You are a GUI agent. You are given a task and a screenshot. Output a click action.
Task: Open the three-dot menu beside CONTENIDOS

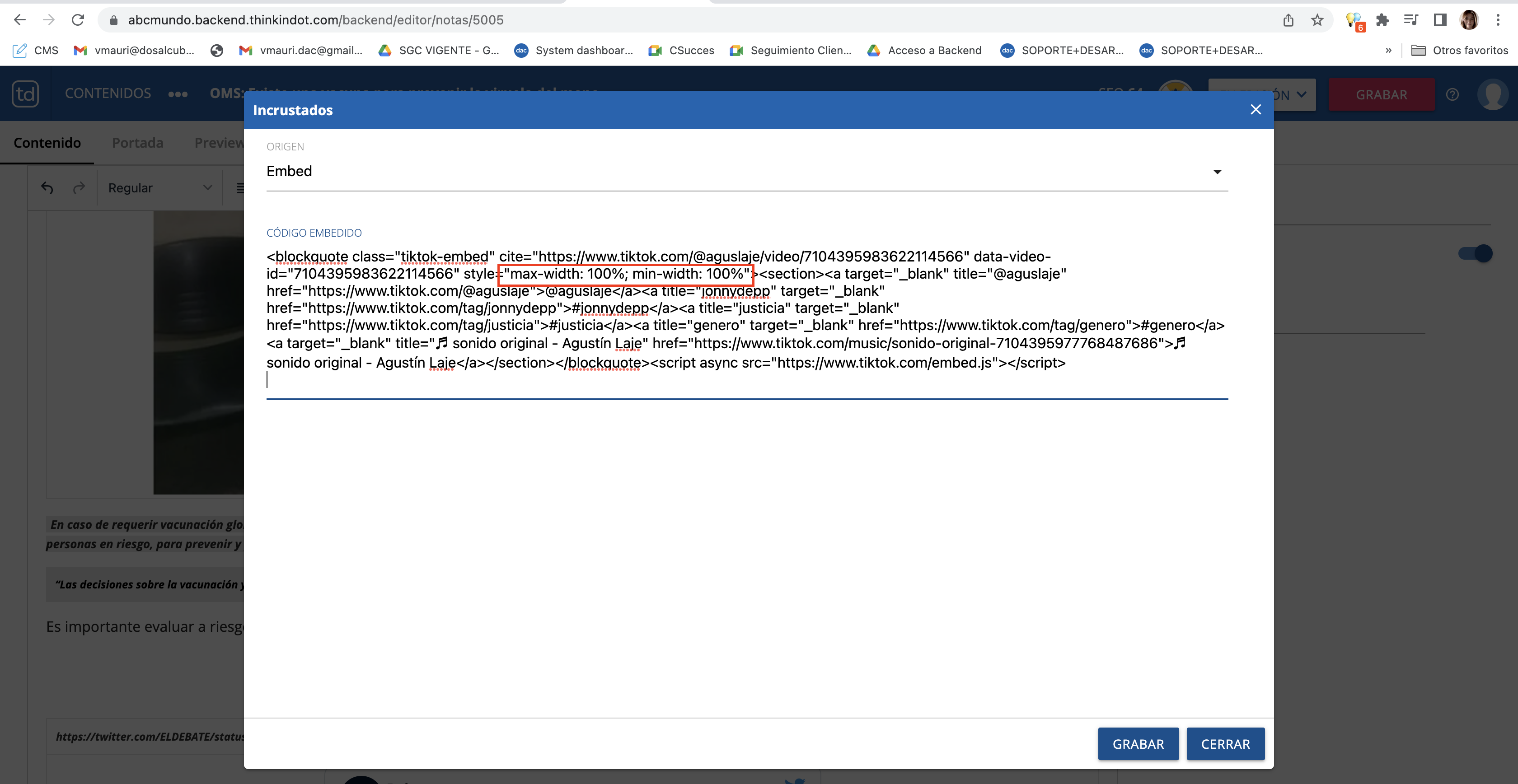178,94
